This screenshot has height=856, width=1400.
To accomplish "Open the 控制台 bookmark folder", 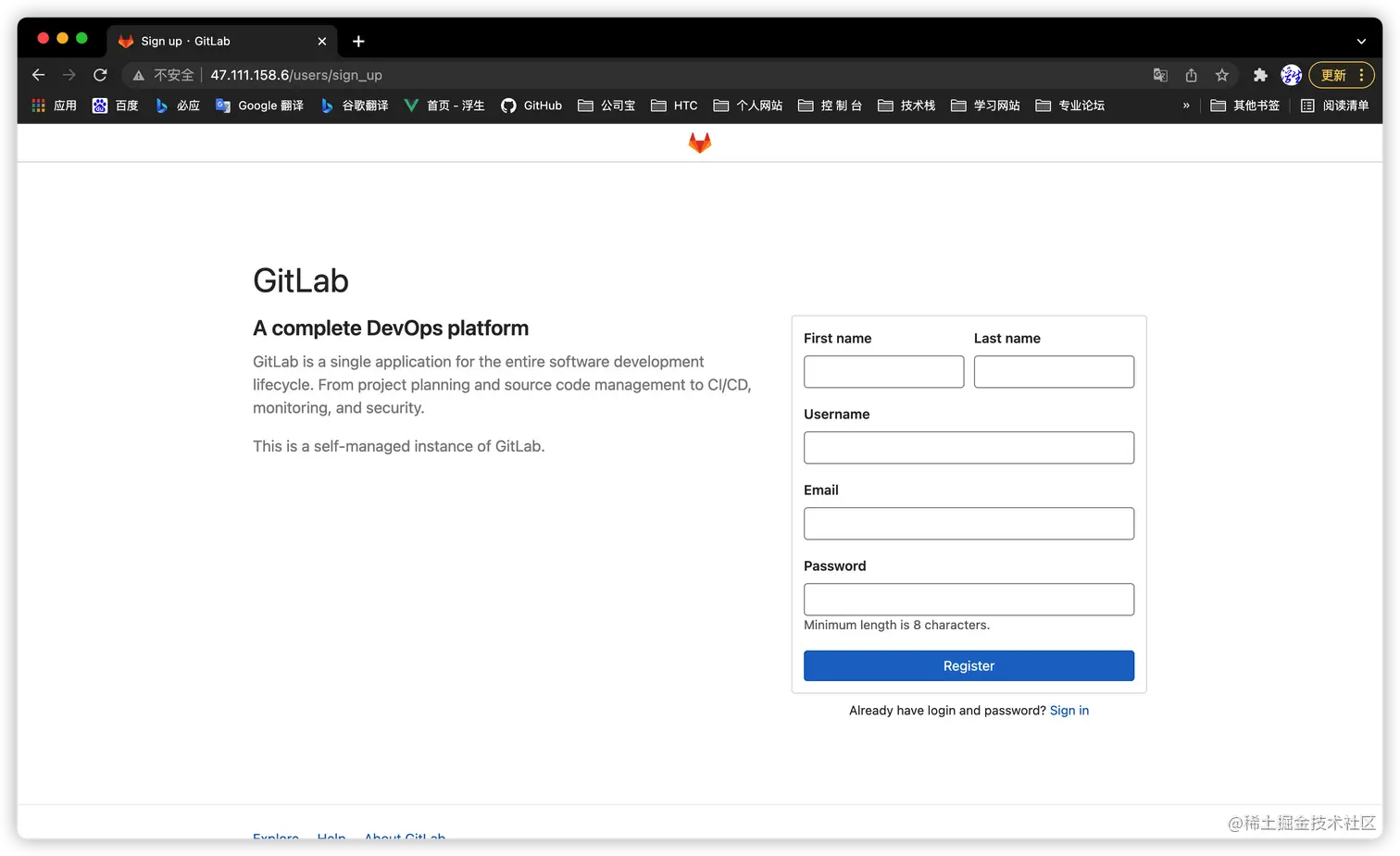I will click(830, 105).
